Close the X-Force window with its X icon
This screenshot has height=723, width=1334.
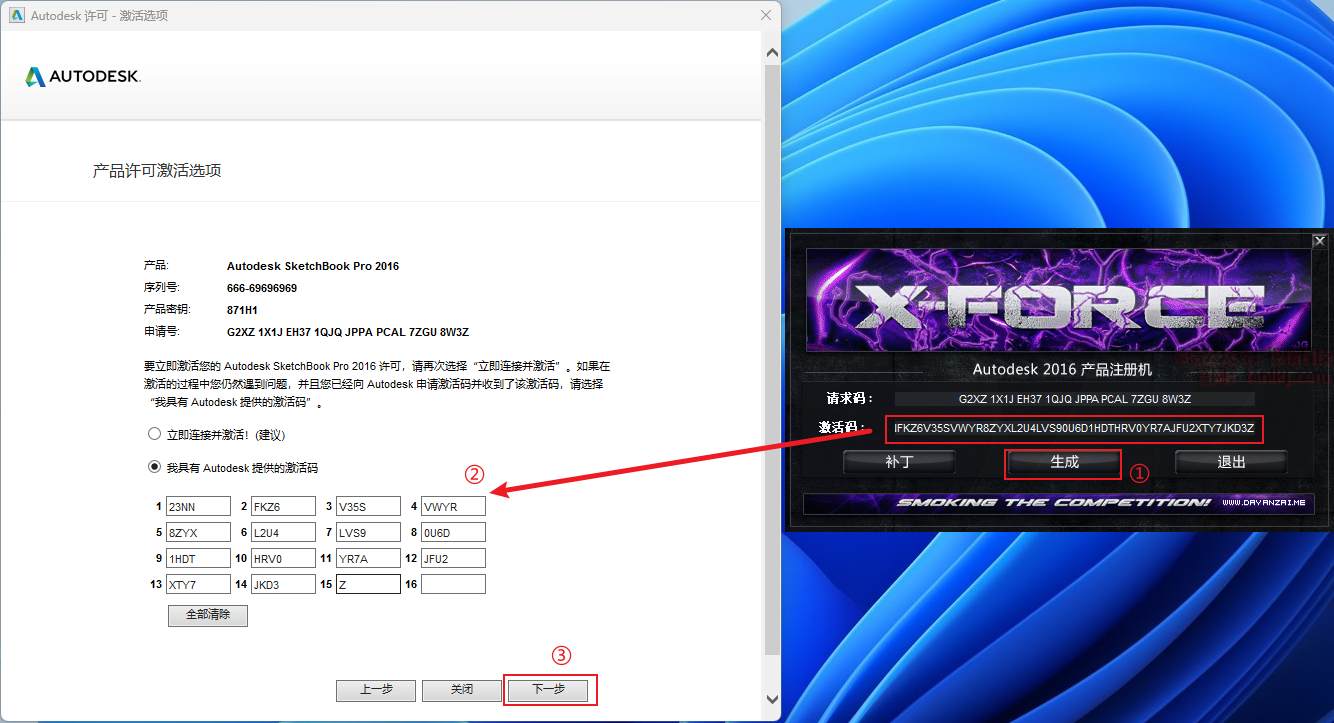(1319, 241)
